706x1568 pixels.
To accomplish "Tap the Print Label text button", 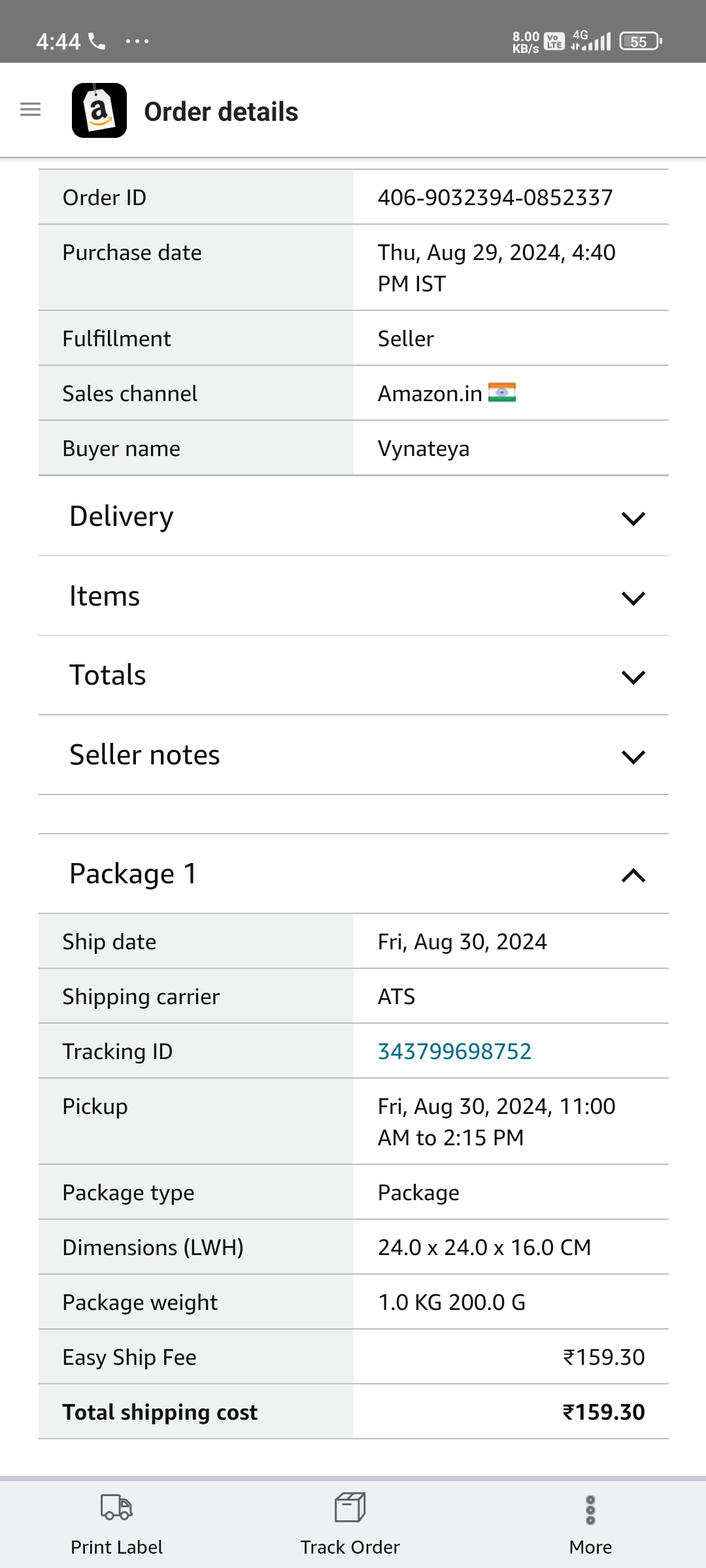I will tap(116, 1547).
